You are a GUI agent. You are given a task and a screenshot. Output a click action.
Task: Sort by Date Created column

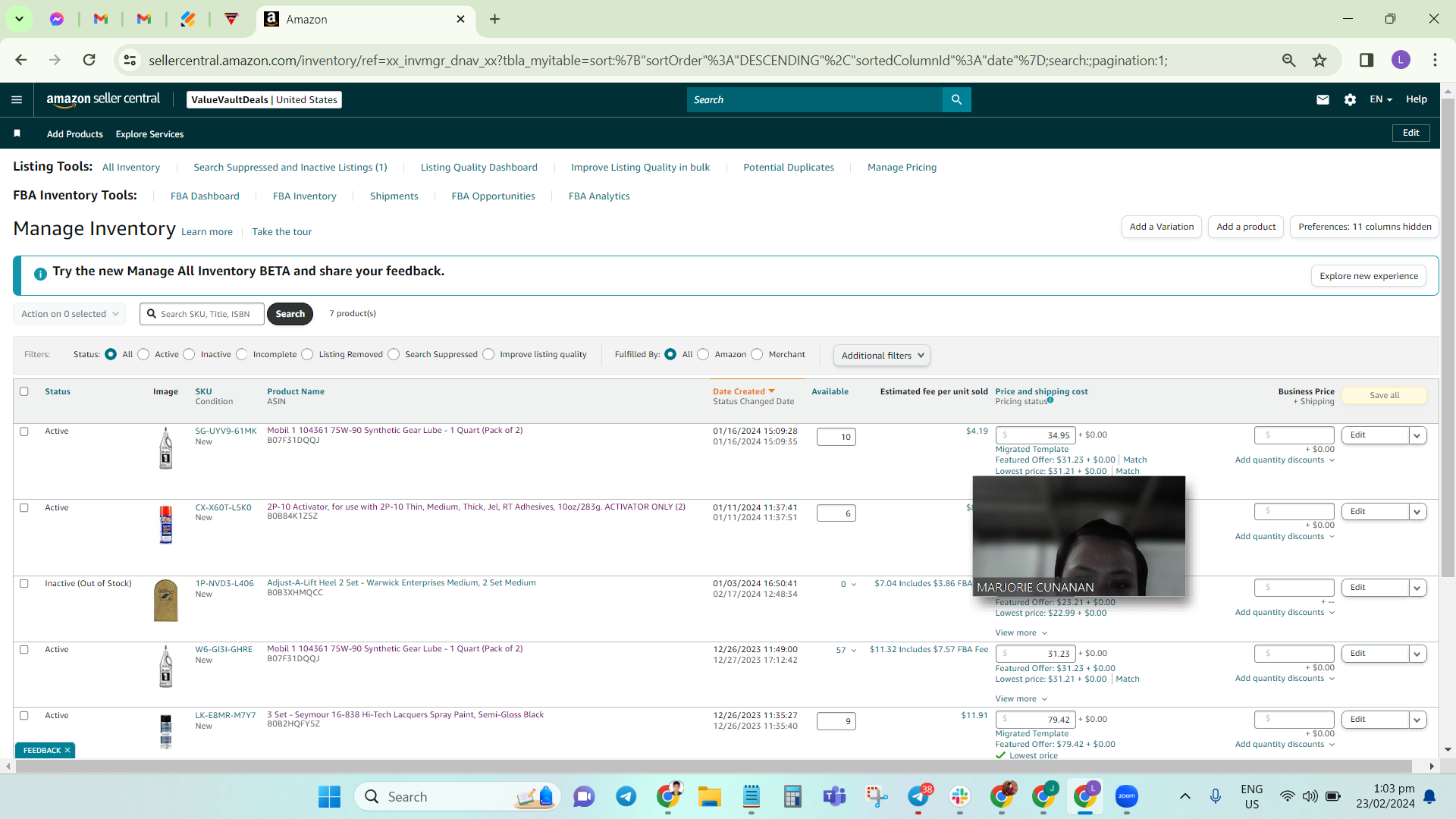[x=743, y=391]
